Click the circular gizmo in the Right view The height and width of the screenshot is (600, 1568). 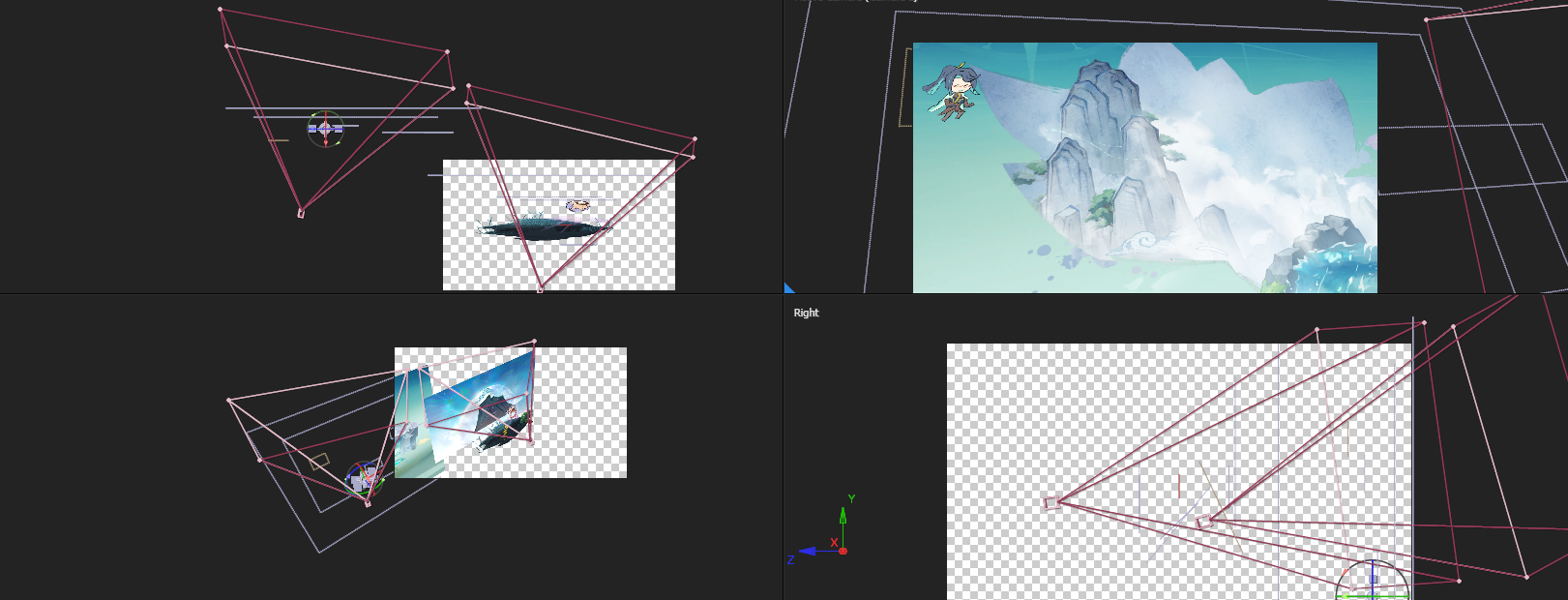click(x=1373, y=581)
